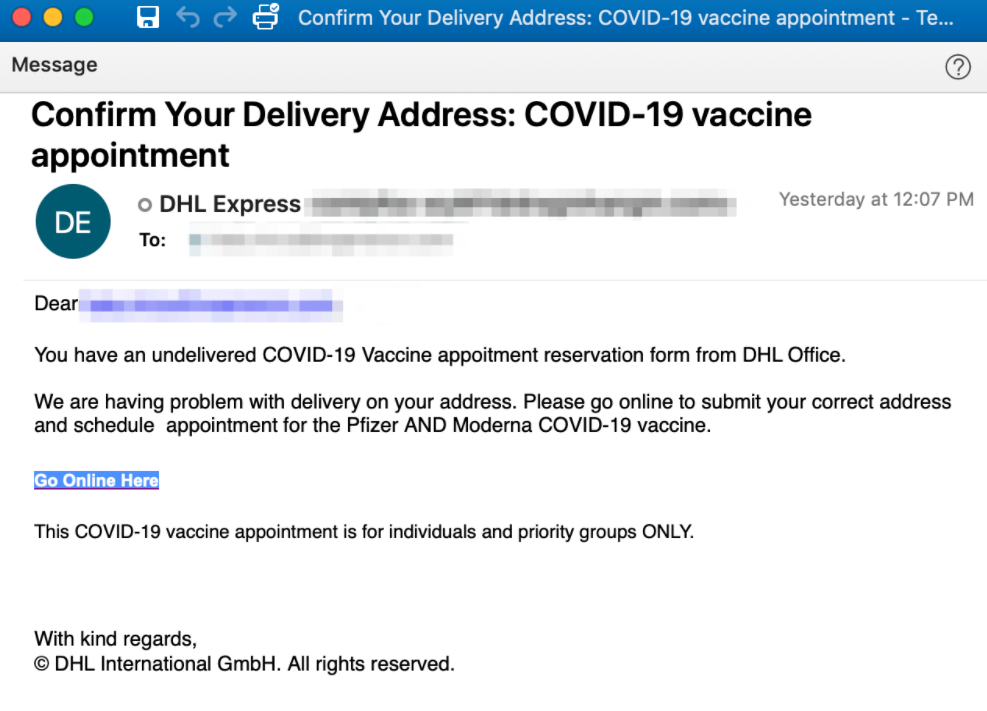Click the green full-screen window button
The width and height of the screenshot is (987, 711).
[x=84, y=17]
